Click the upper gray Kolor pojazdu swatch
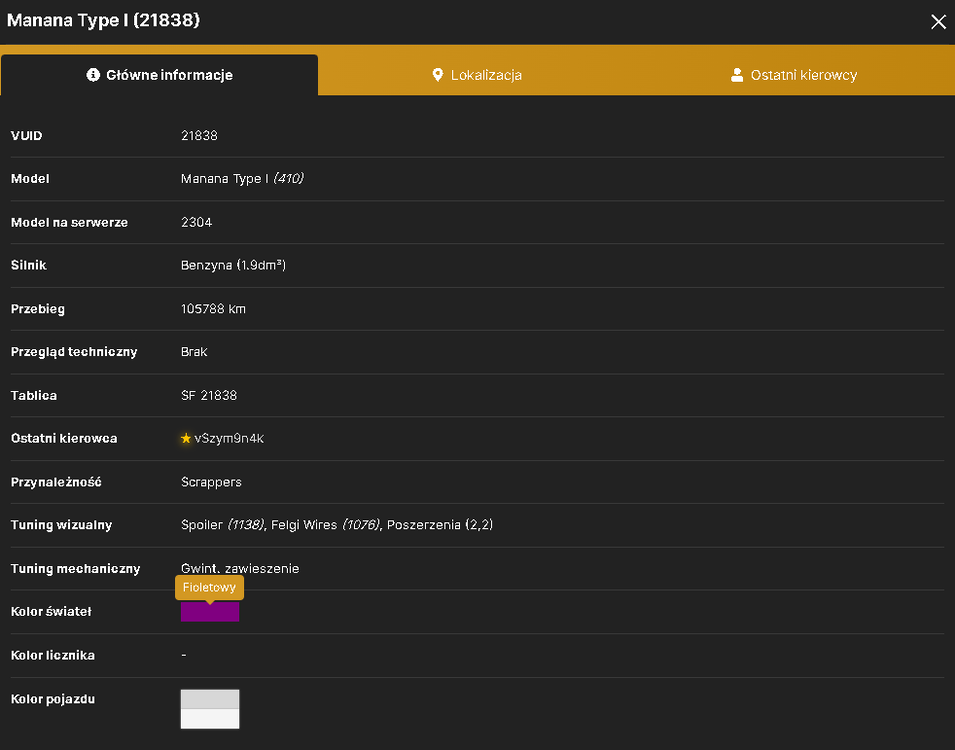955x750 pixels. click(x=210, y=699)
